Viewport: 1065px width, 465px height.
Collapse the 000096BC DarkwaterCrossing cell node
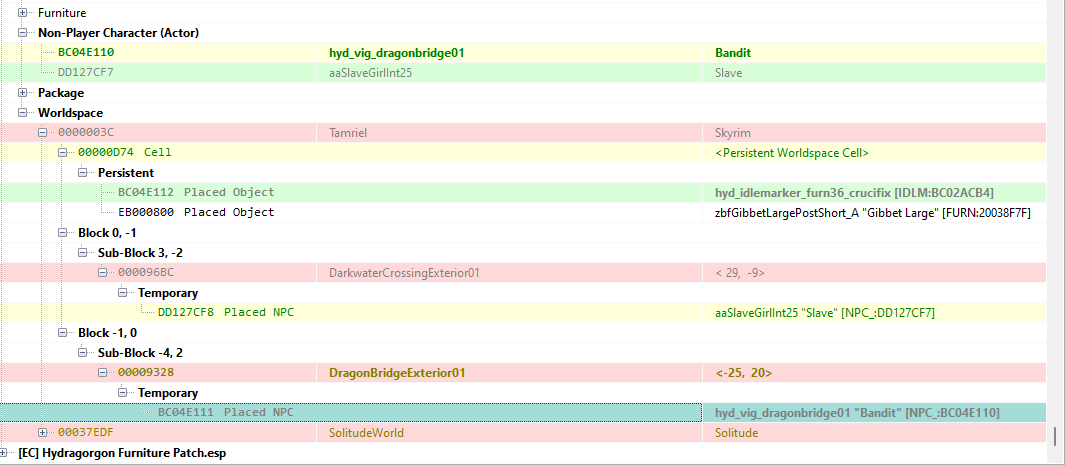click(x=103, y=273)
